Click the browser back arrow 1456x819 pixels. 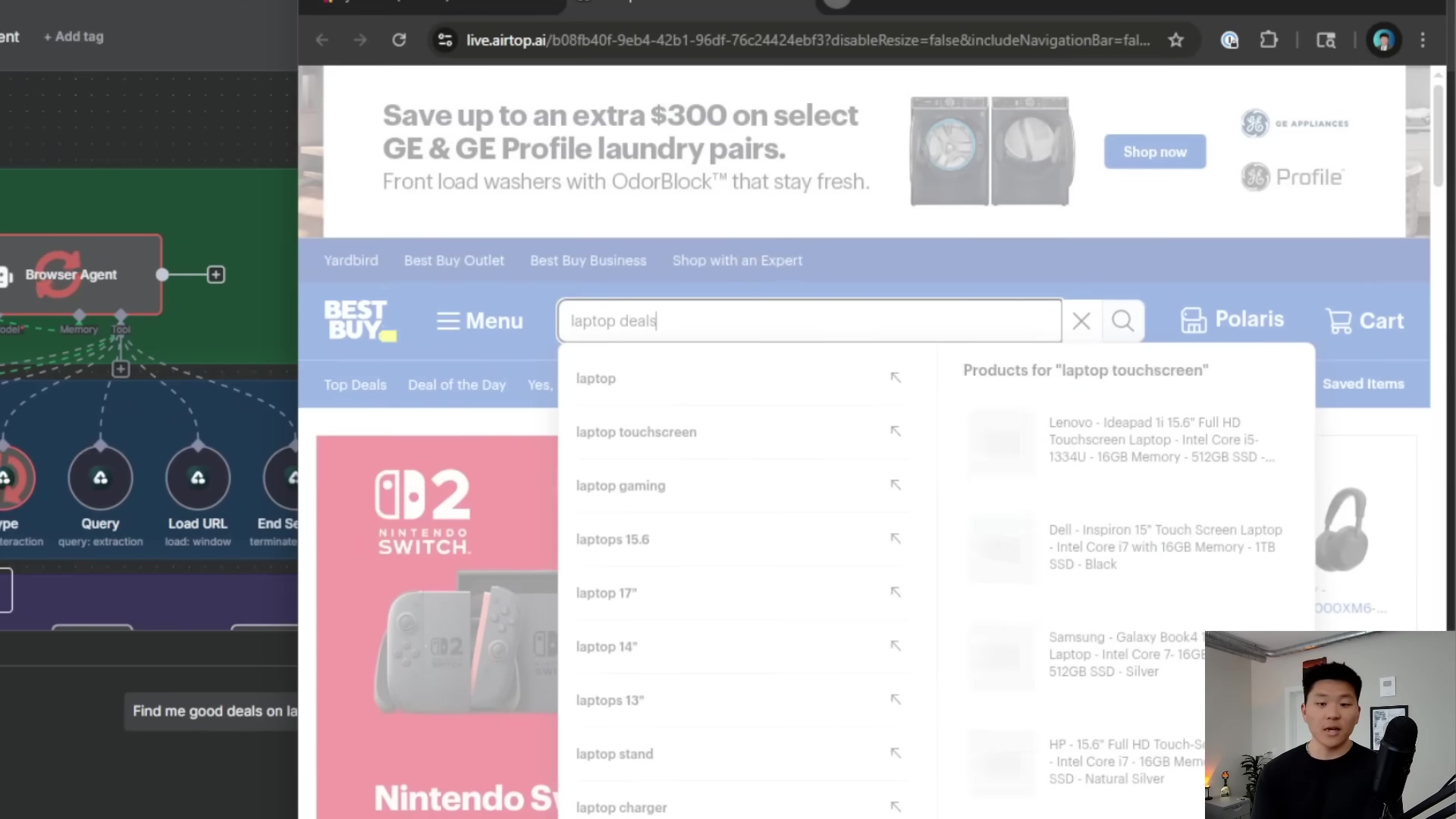322,40
